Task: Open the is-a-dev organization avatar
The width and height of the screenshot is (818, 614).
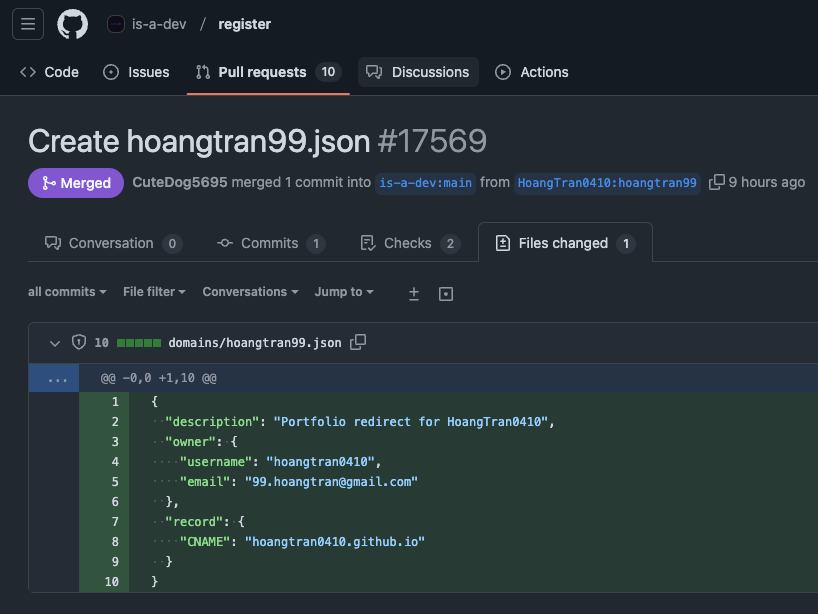Action: pos(116,24)
